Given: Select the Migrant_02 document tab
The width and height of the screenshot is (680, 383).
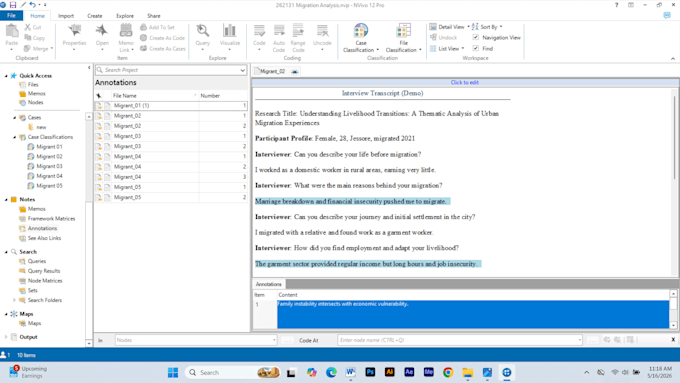Looking at the screenshot, I should (x=273, y=71).
